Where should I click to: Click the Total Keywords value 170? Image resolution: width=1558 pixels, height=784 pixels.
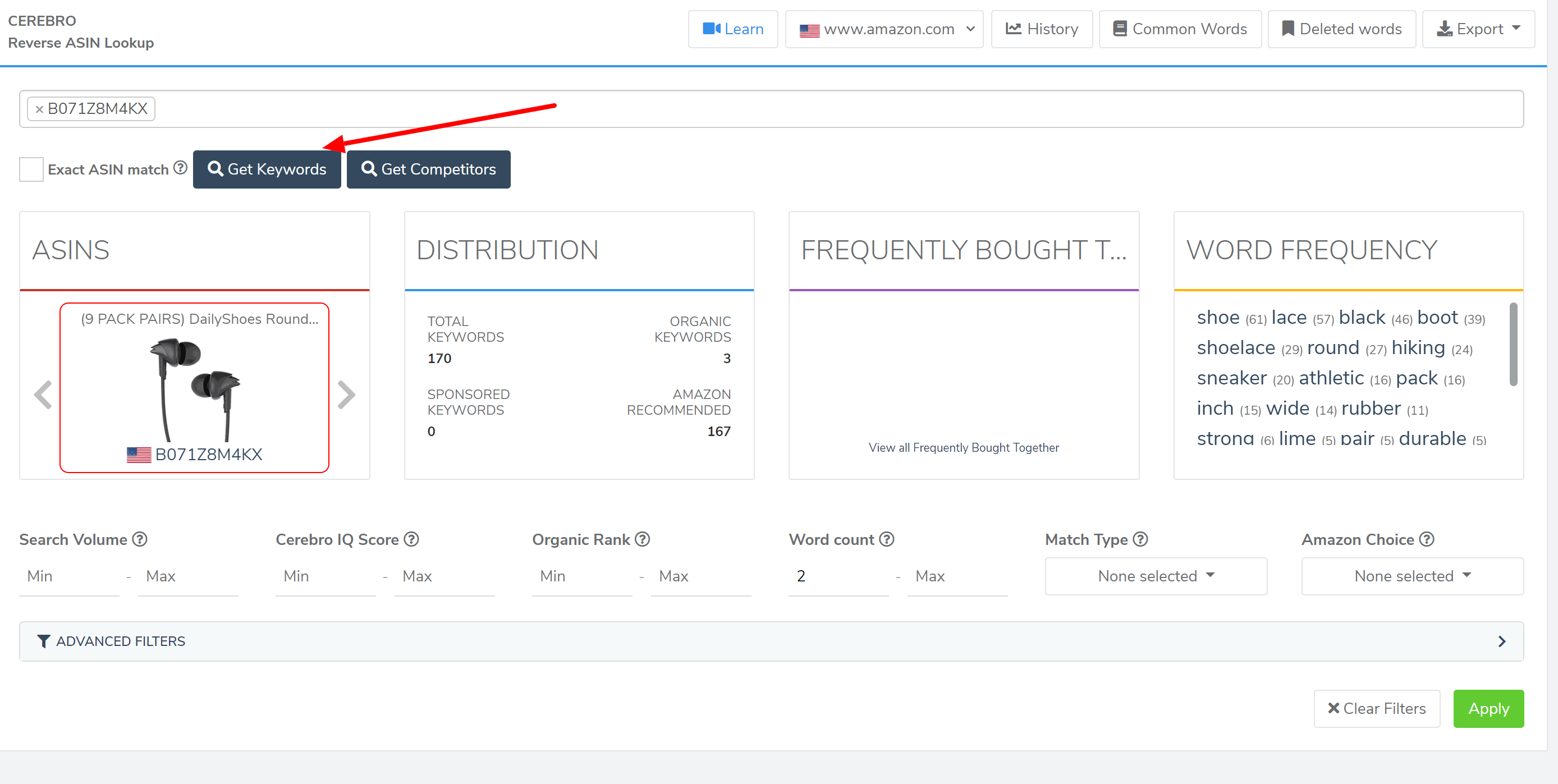(x=439, y=358)
